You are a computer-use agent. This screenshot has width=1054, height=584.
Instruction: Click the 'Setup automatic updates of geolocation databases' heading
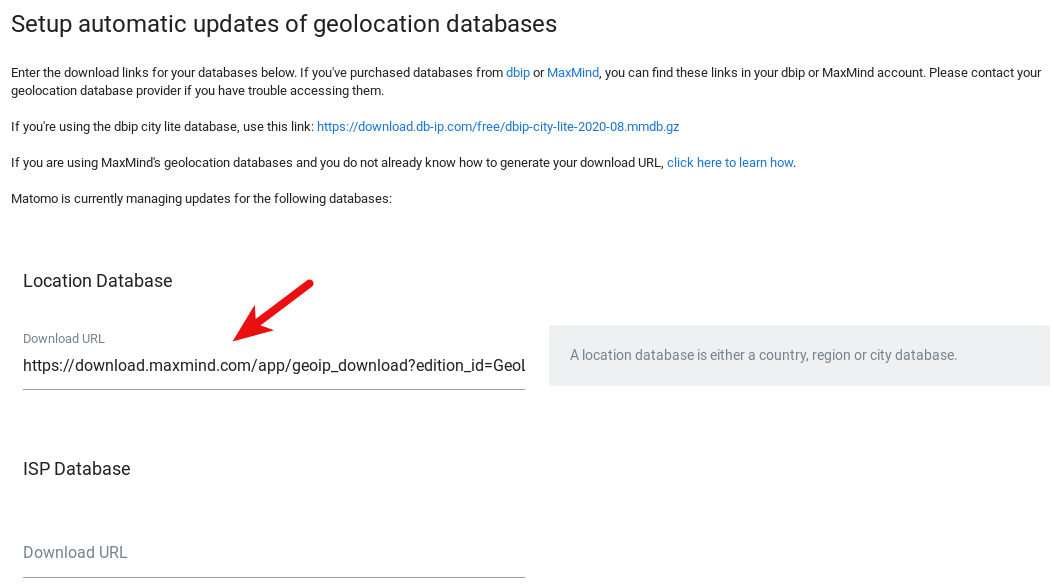(x=283, y=24)
